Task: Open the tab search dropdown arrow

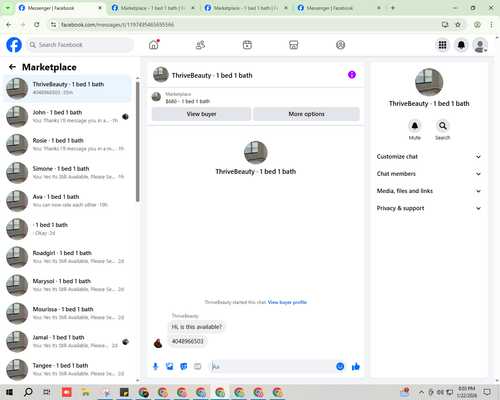Action: tap(7, 8)
